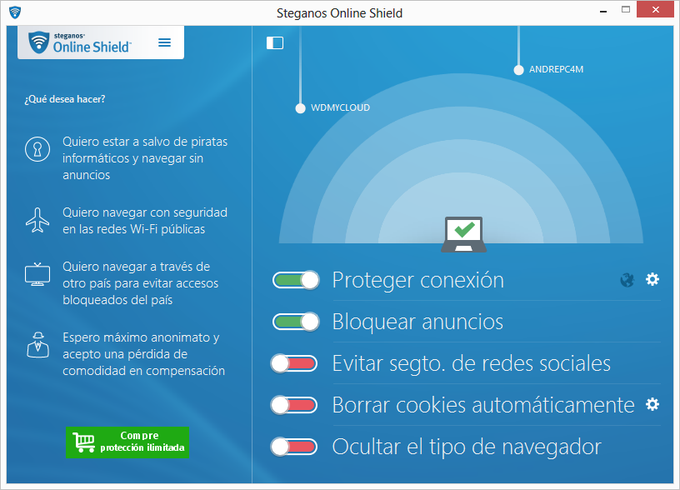Toggle off Proteger conexión switch
The height and width of the screenshot is (490, 680).
tap(296, 280)
